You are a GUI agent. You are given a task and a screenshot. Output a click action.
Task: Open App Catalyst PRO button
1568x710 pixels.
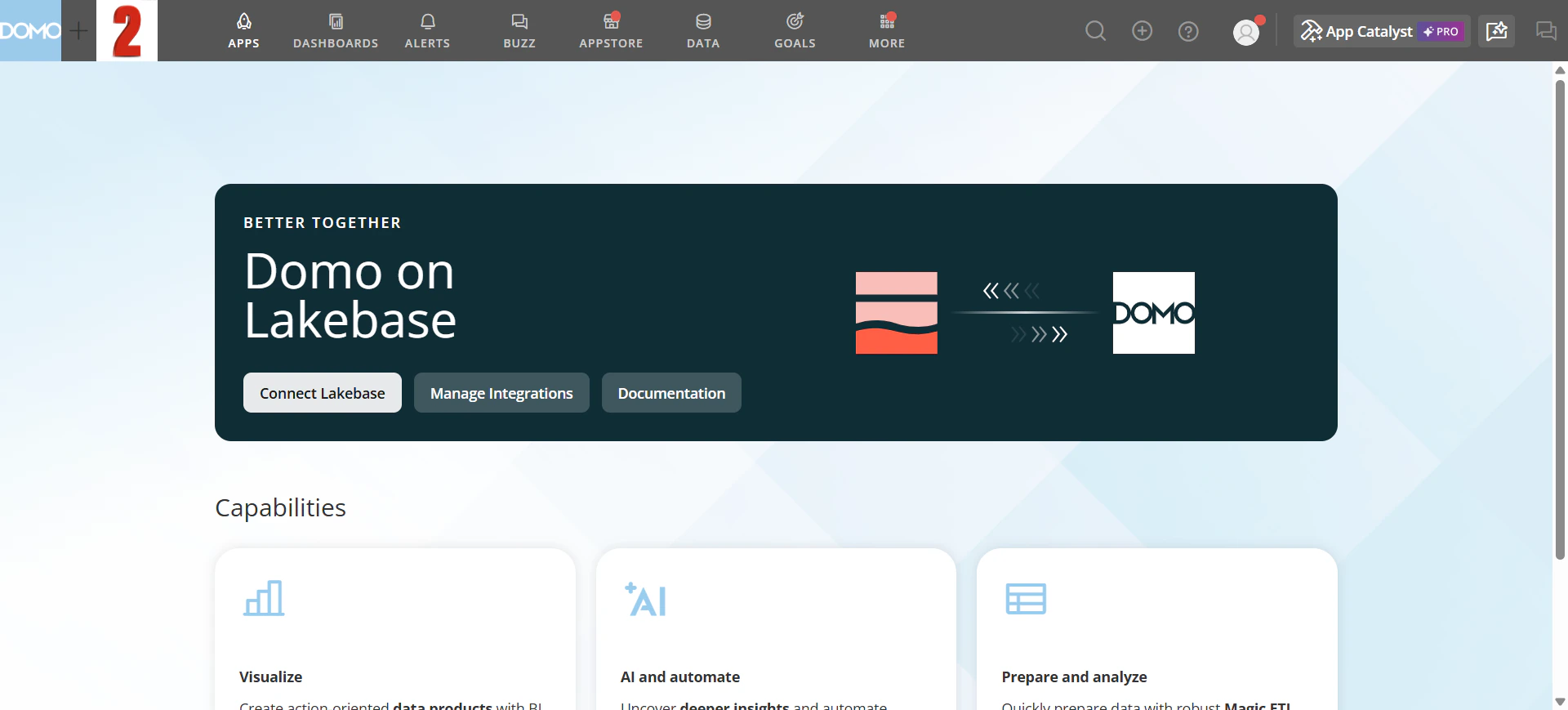[x=1382, y=31]
